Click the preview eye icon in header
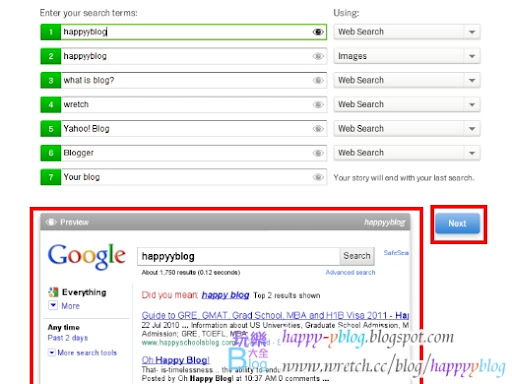The width and height of the screenshot is (512, 384). (51, 222)
